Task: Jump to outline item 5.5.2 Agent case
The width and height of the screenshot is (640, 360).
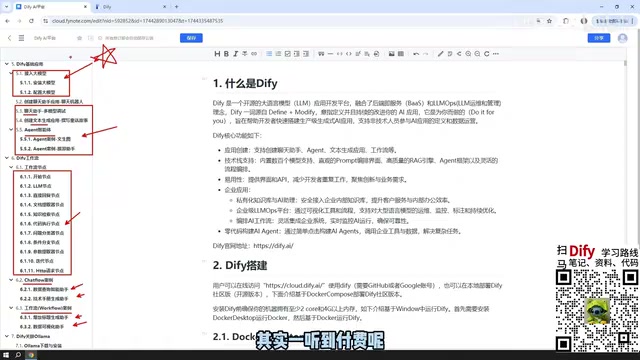Action: click(47, 149)
